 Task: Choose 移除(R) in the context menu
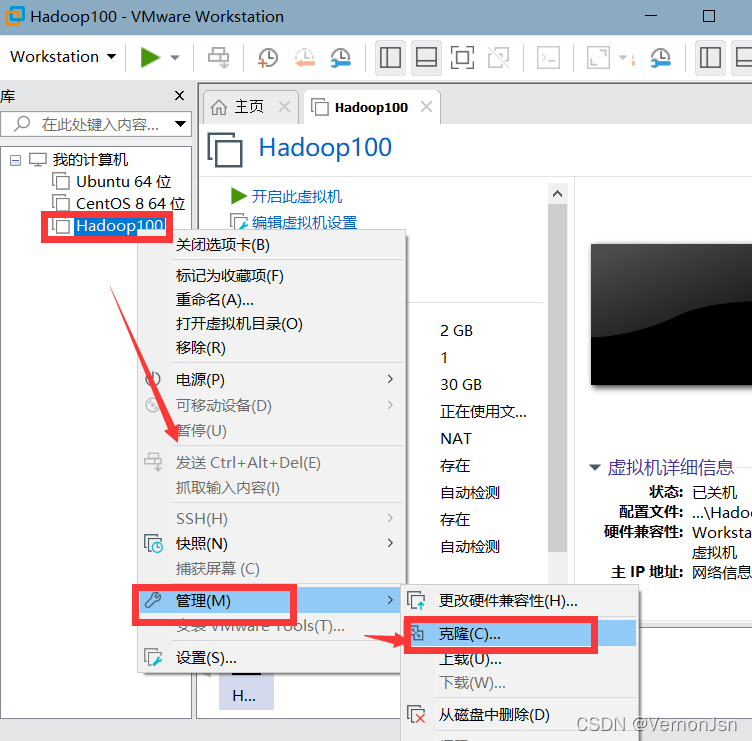pos(272,348)
